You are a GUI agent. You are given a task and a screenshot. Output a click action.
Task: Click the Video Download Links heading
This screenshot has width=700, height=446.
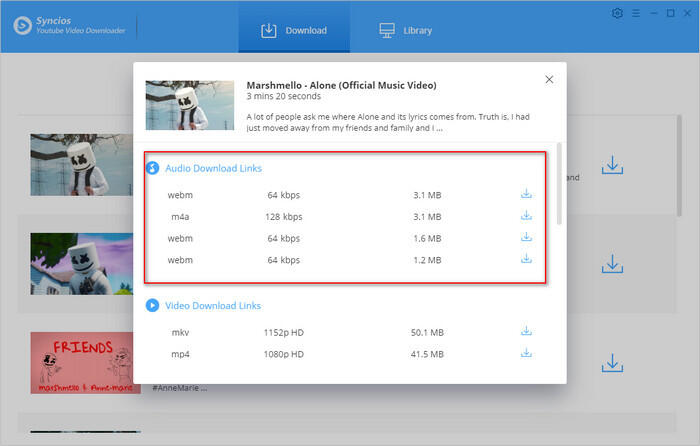click(x=213, y=305)
